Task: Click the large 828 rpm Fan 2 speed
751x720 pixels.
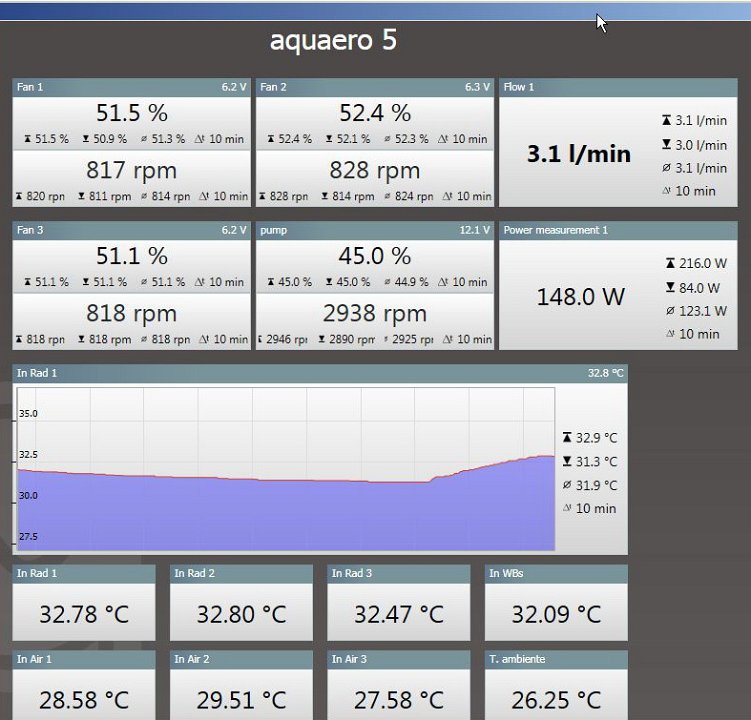Action: point(375,171)
